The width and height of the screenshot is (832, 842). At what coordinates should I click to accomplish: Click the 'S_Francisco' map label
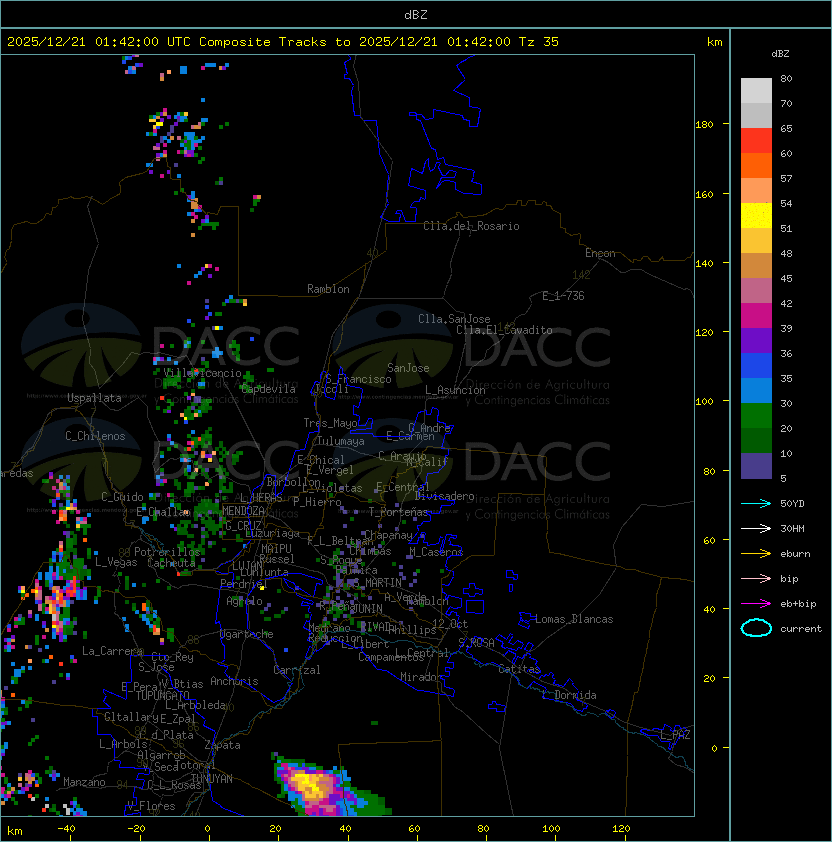coord(358,379)
